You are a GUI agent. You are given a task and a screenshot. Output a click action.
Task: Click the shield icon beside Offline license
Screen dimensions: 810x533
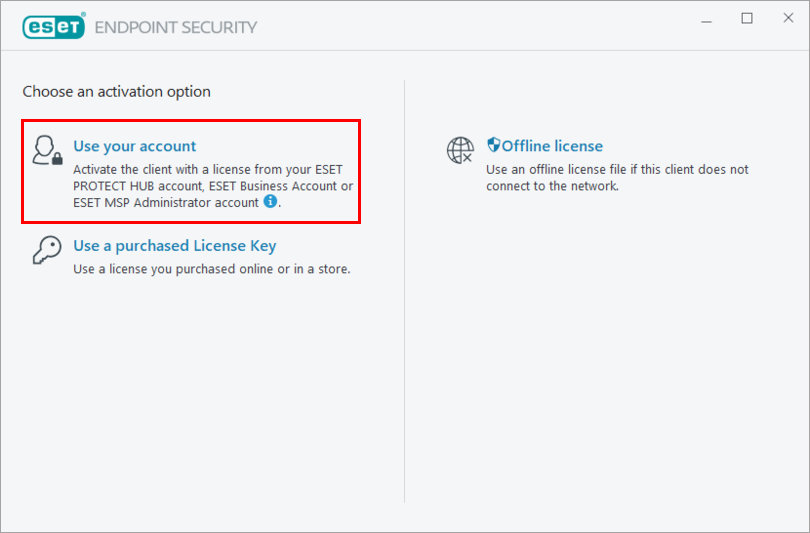click(493, 146)
